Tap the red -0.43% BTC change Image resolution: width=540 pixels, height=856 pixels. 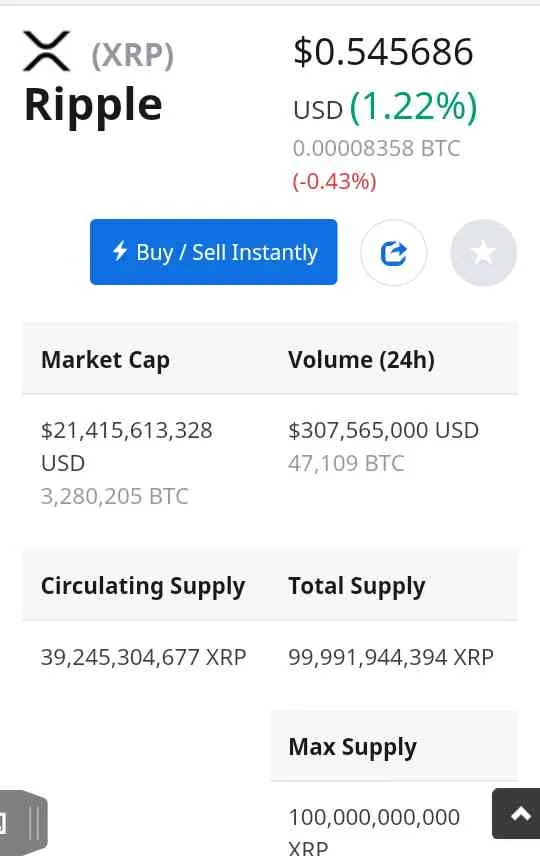pos(335,181)
